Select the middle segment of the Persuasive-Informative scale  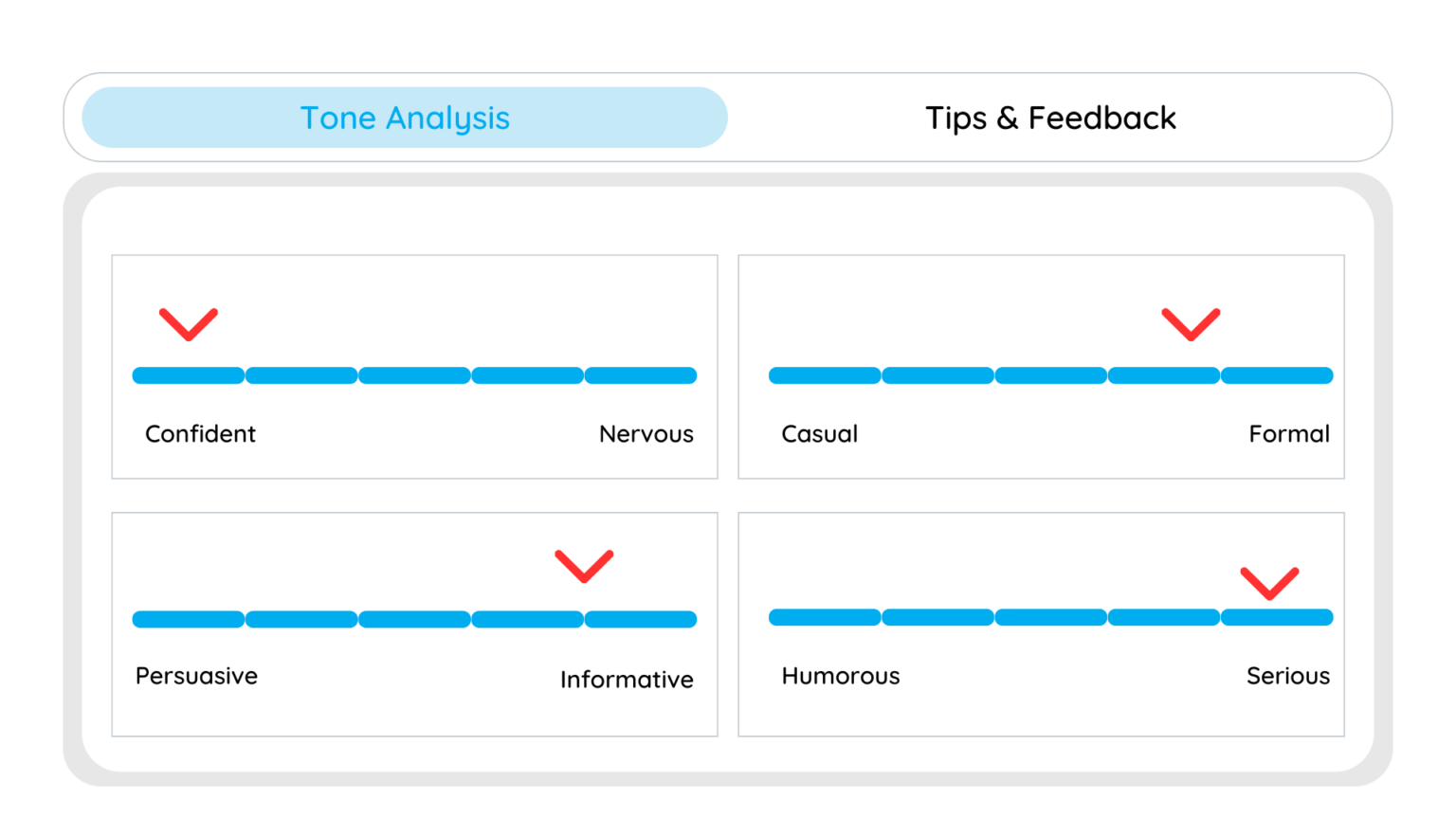(x=414, y=619)
